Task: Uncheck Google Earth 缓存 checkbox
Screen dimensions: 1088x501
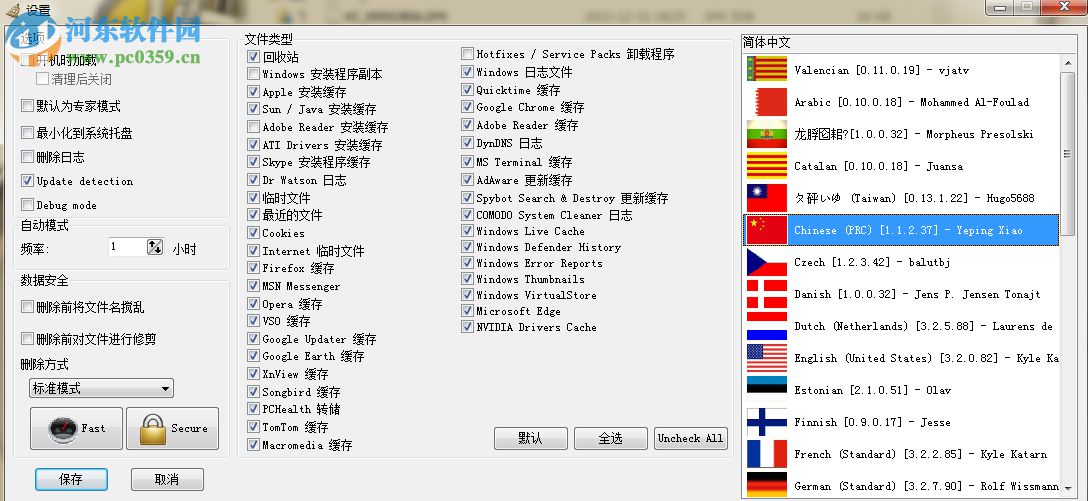Action: pyautogui.click(x=253, y=356)
